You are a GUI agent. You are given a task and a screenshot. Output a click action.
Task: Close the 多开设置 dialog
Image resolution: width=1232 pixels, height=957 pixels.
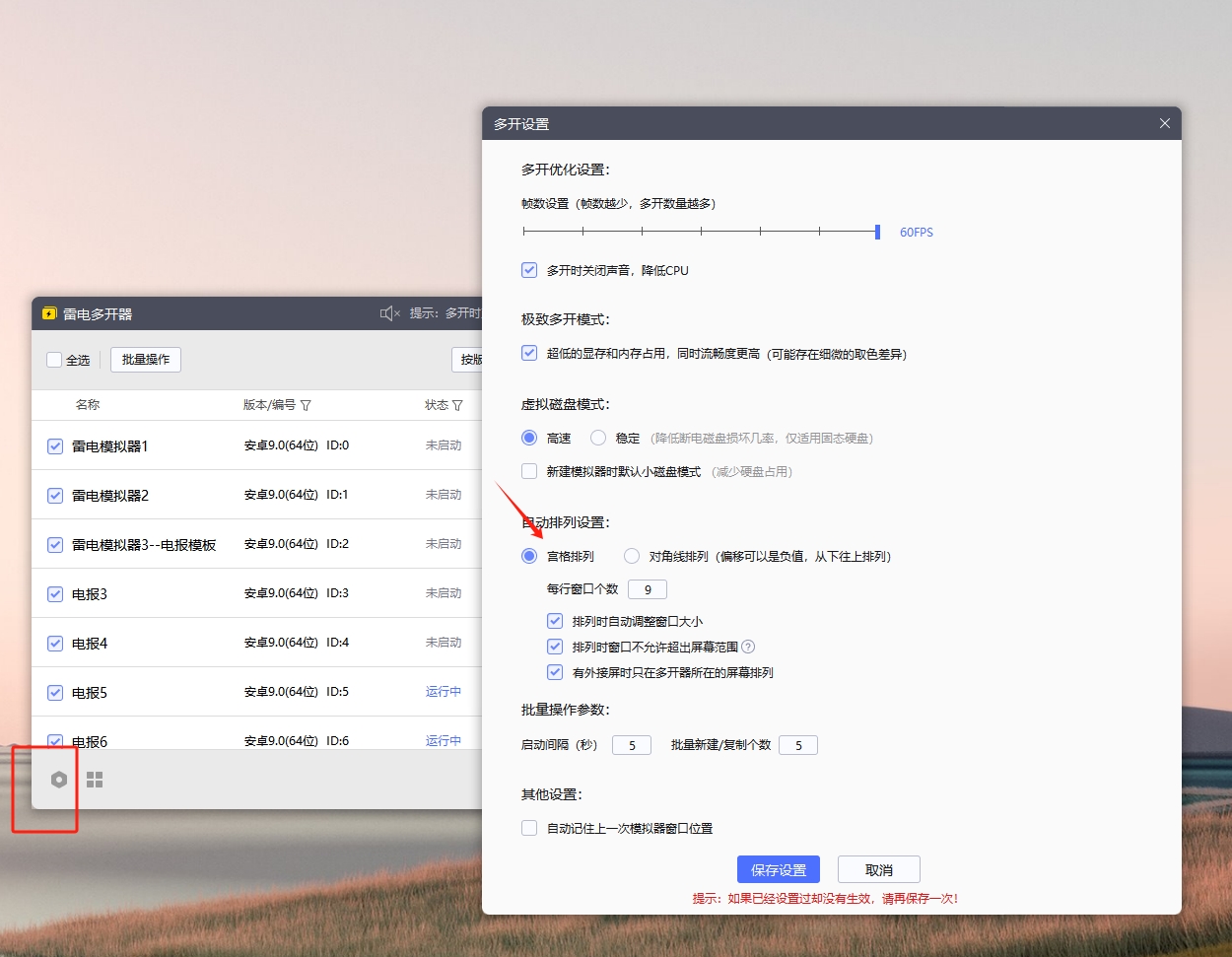click(x=1164, y=123)
